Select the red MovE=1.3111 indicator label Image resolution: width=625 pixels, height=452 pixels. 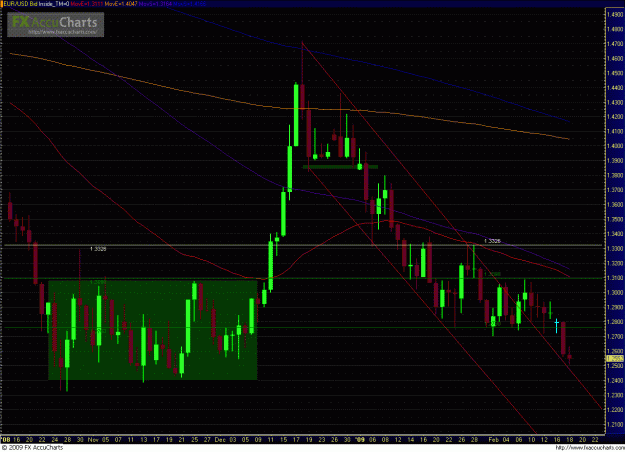tap(86, 4)
